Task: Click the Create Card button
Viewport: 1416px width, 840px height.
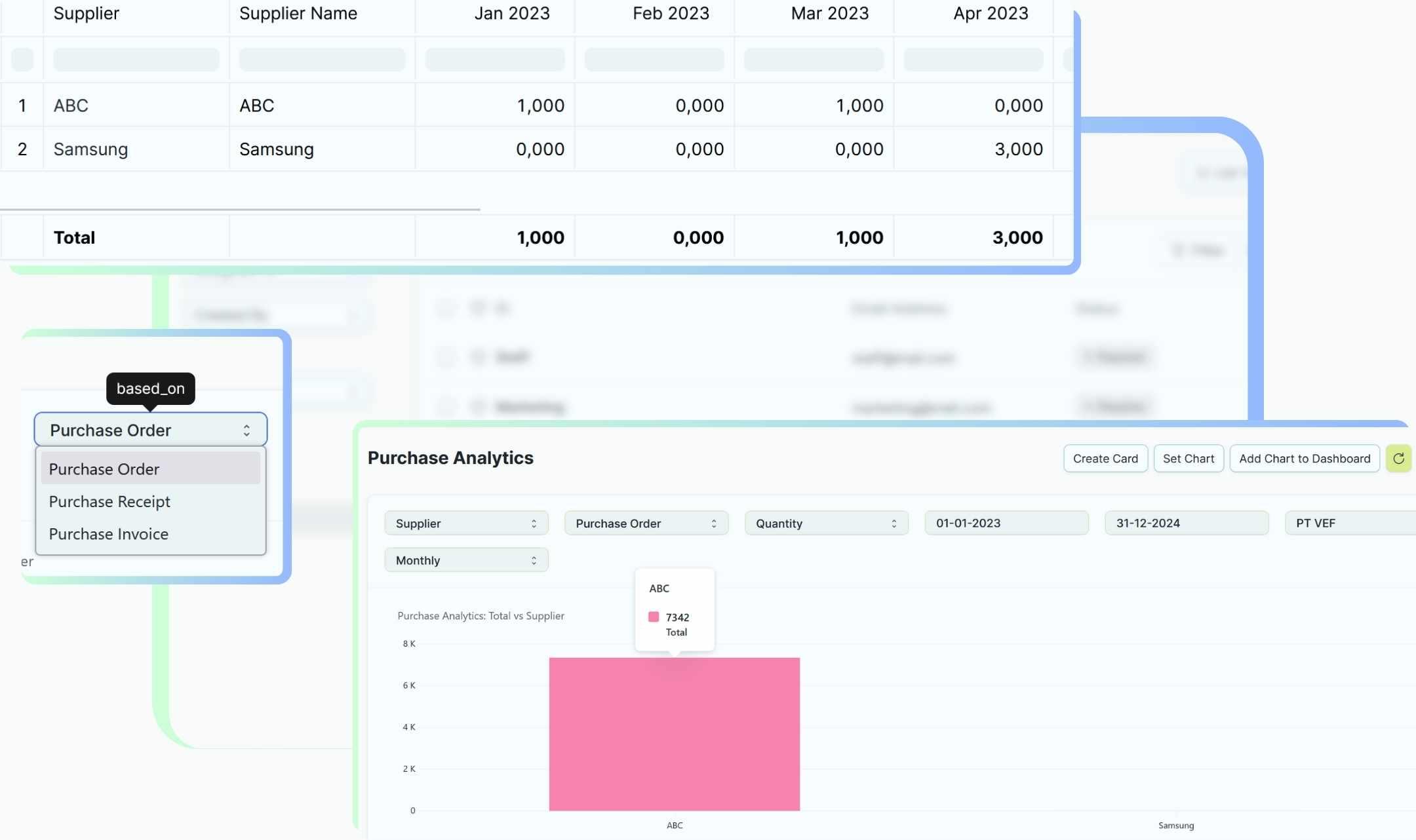Action: click(x=1105, y=459)
